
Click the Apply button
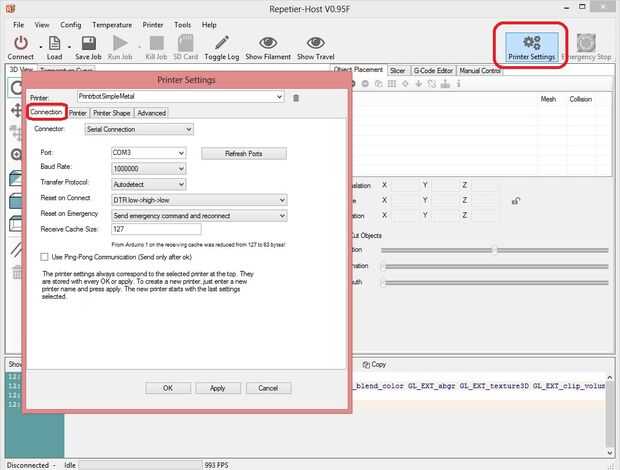pos(217,388)
